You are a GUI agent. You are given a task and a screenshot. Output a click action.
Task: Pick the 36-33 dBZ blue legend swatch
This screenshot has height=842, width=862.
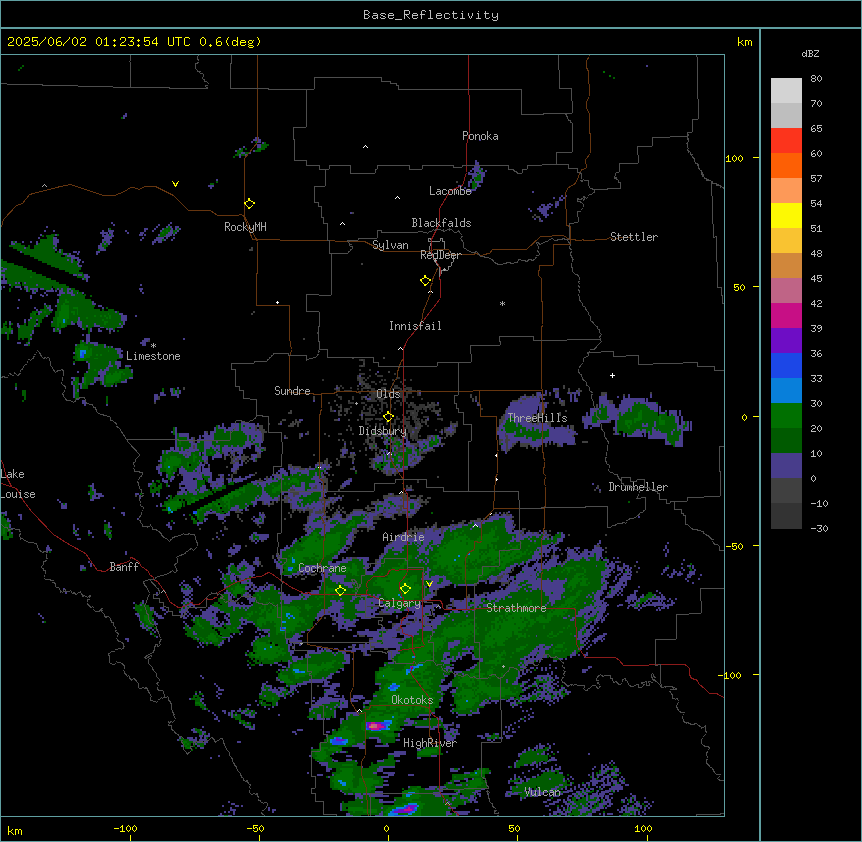[x=786, y=365]
